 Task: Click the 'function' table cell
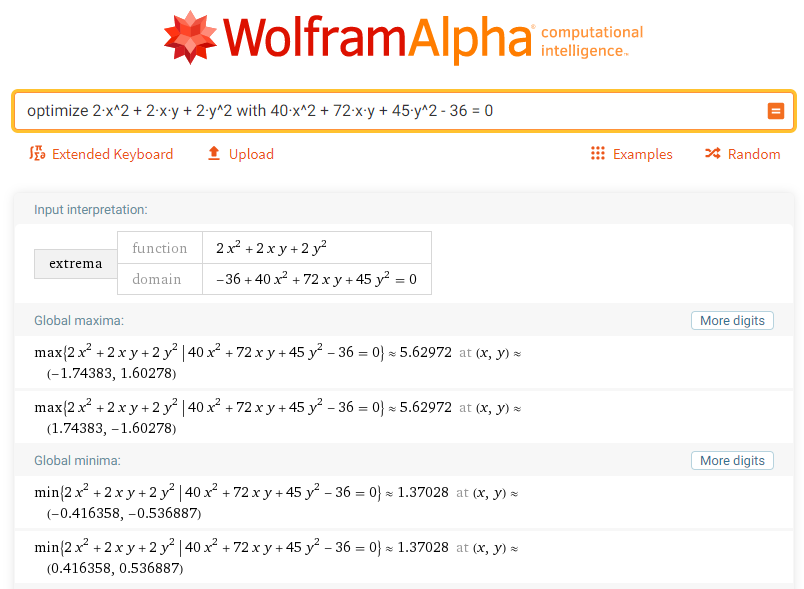pos(160,248)
